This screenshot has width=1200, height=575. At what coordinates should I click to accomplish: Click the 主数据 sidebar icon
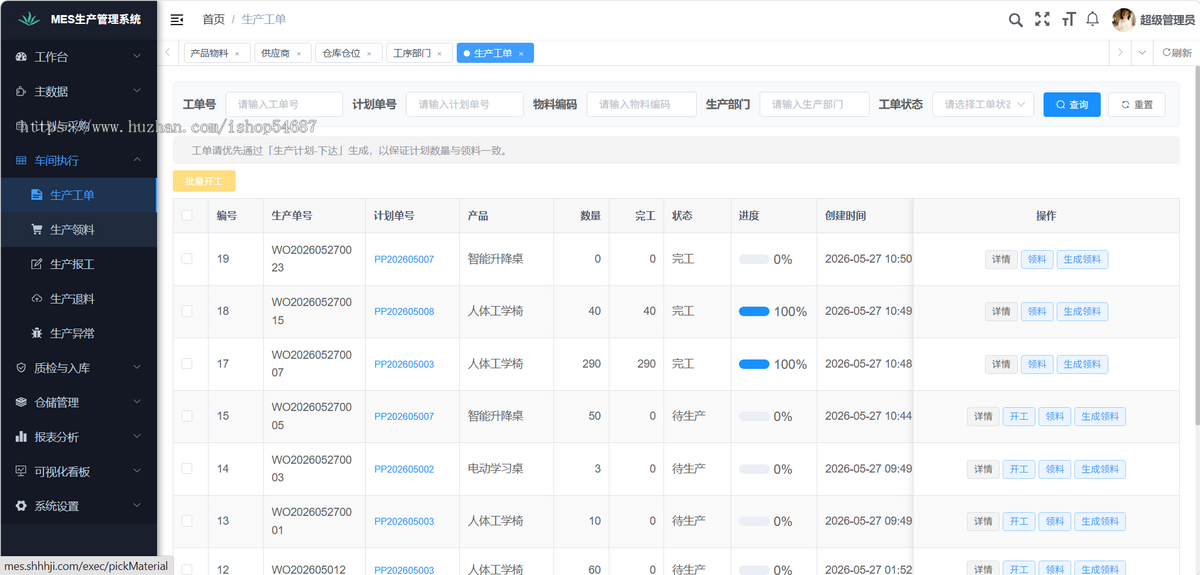tap(22, 91)
